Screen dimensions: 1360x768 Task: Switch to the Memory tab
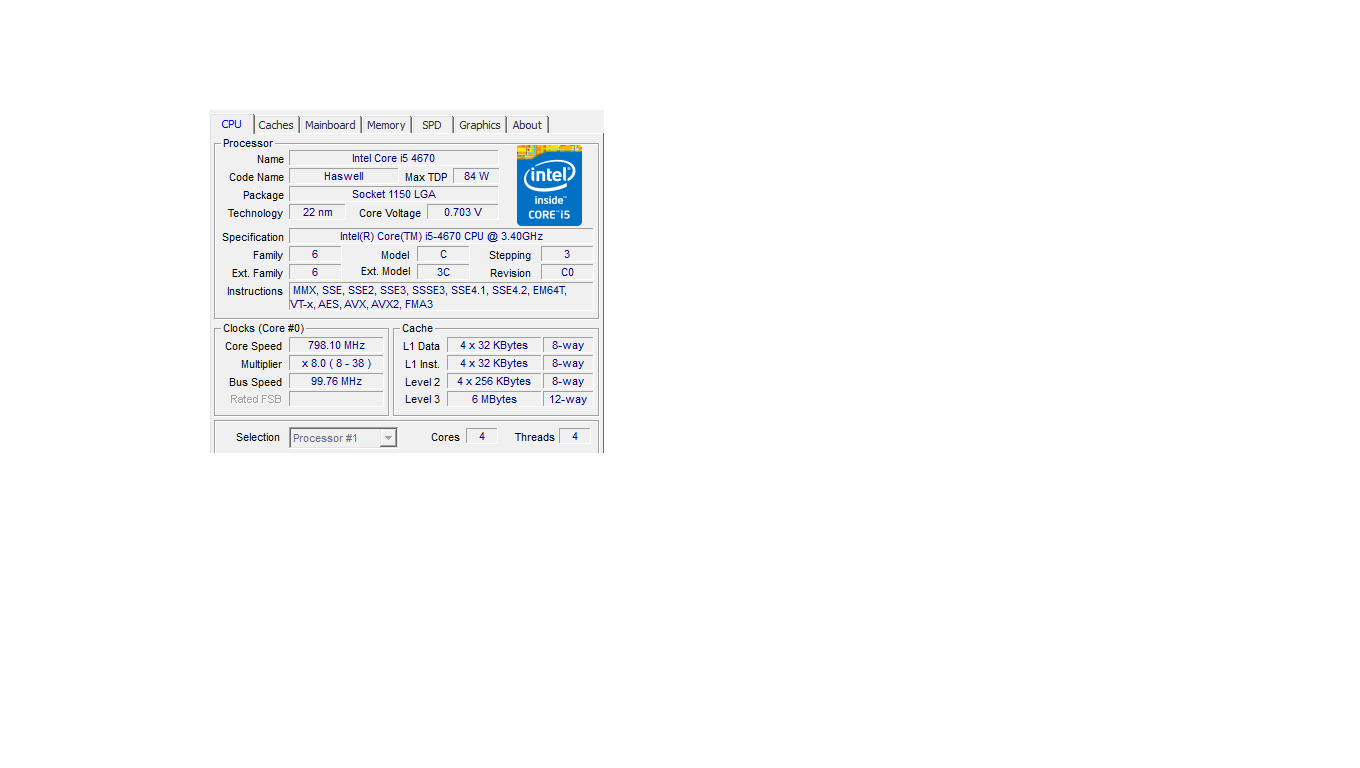pyautogui.click(x=386, y=125)
